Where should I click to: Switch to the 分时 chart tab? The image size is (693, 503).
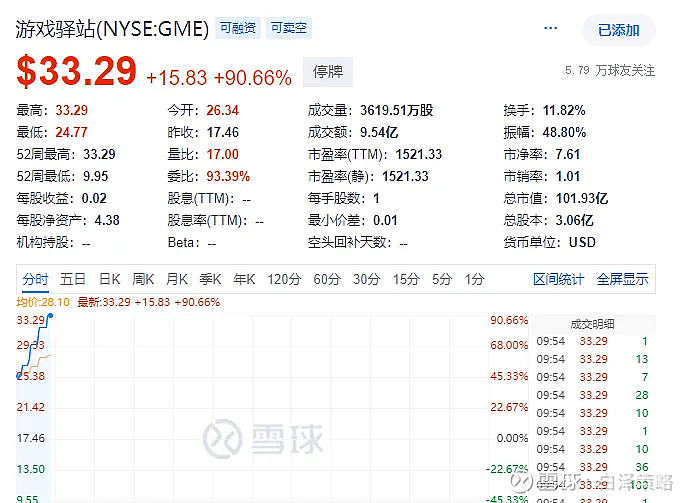(x=35, y=279)
